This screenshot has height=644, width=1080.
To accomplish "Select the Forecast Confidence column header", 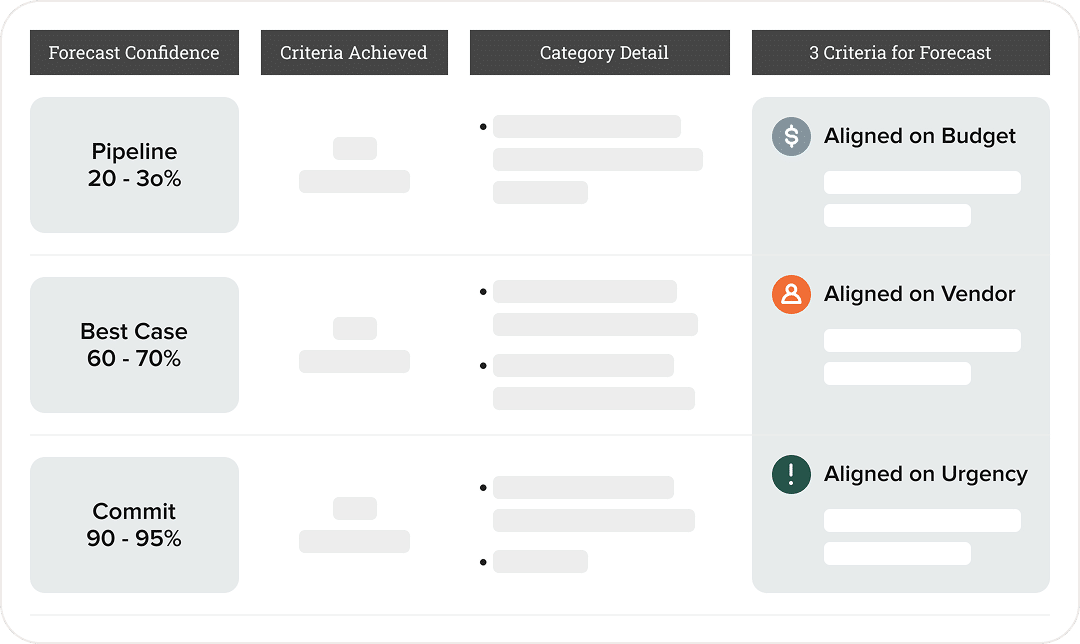I will [134, 52].
